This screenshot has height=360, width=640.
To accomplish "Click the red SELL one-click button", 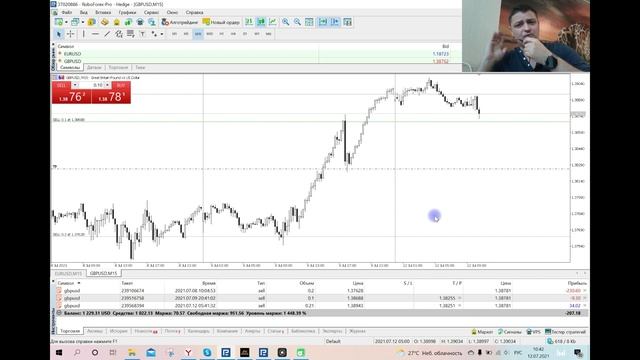I will click(x=71, y=96).
